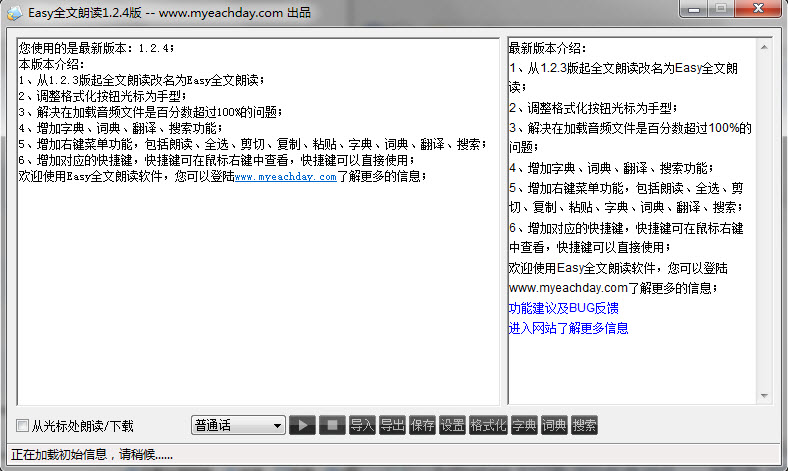Open the 设置 settings button
Viewport: 788px width, 471px height.
coord(452,425)
